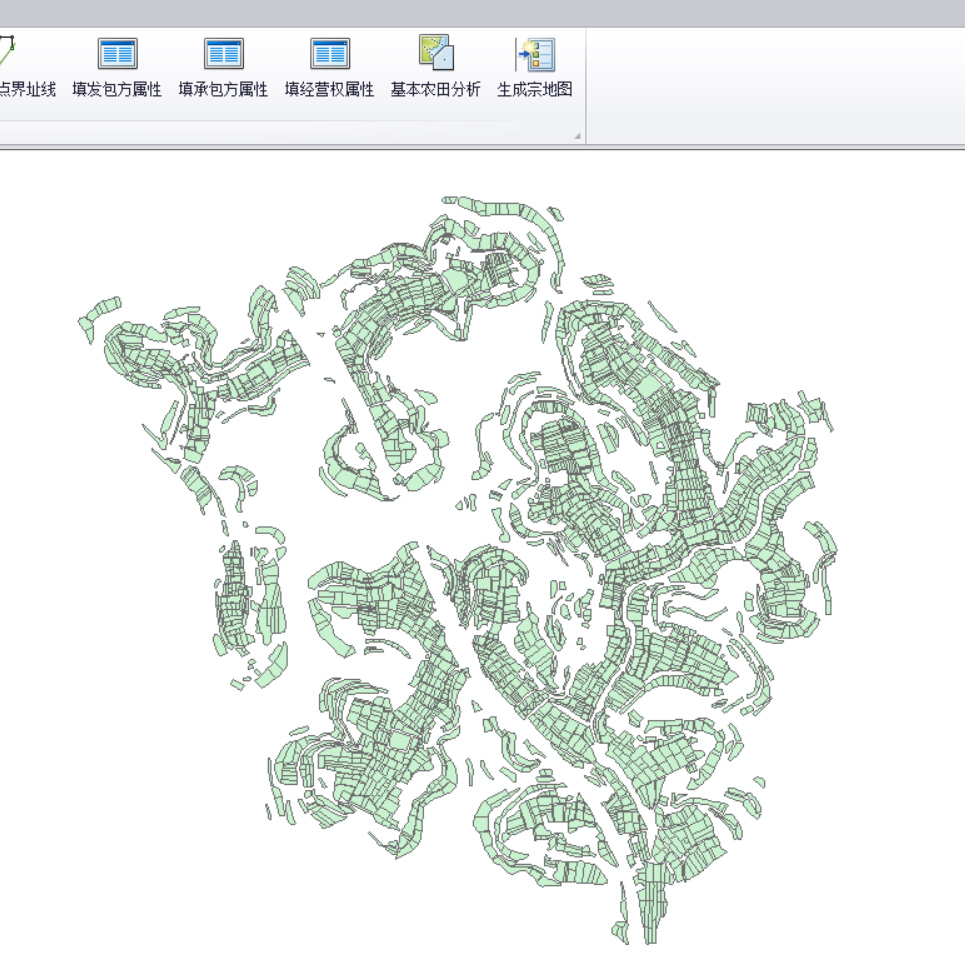This screenshot has width=965, height=965.
Task: Select a parcel in the northernmost curved strip
Action: pyautogui.click(x=500, y=208)
